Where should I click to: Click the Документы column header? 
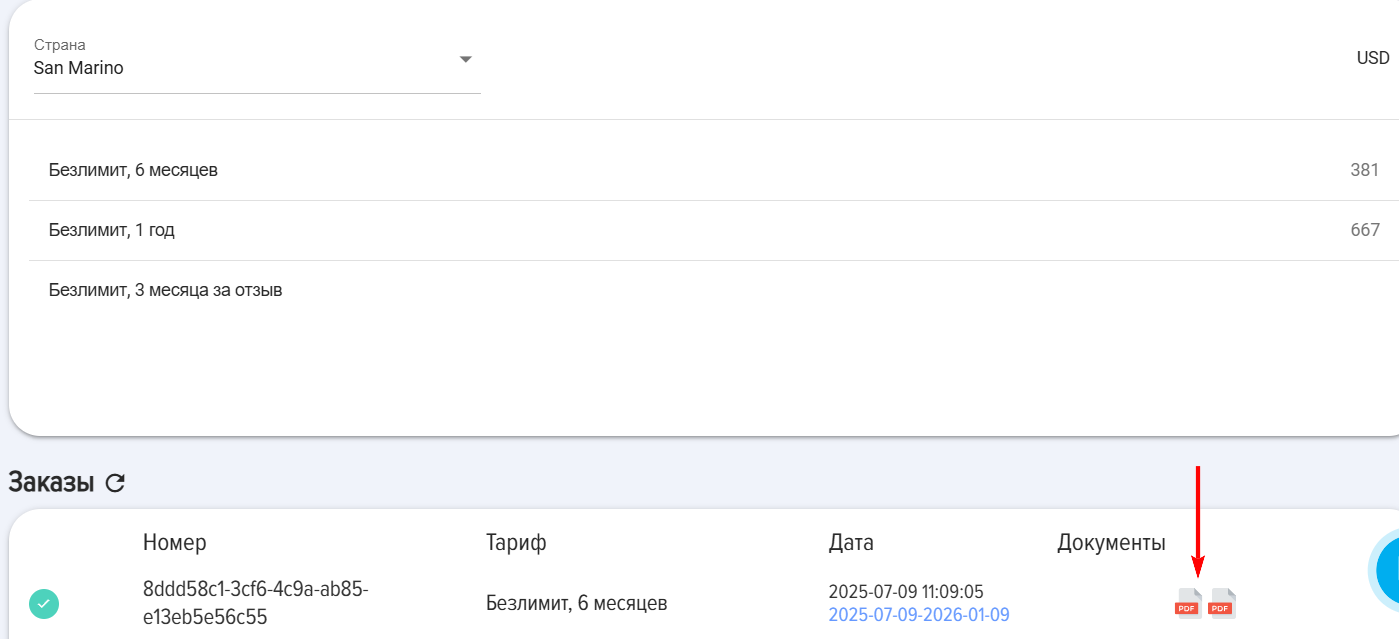point(1111,543)
